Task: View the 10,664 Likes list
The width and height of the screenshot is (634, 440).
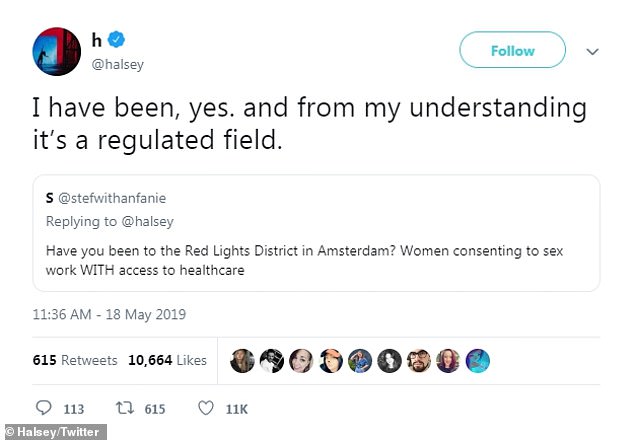Action: pos(167,359)
